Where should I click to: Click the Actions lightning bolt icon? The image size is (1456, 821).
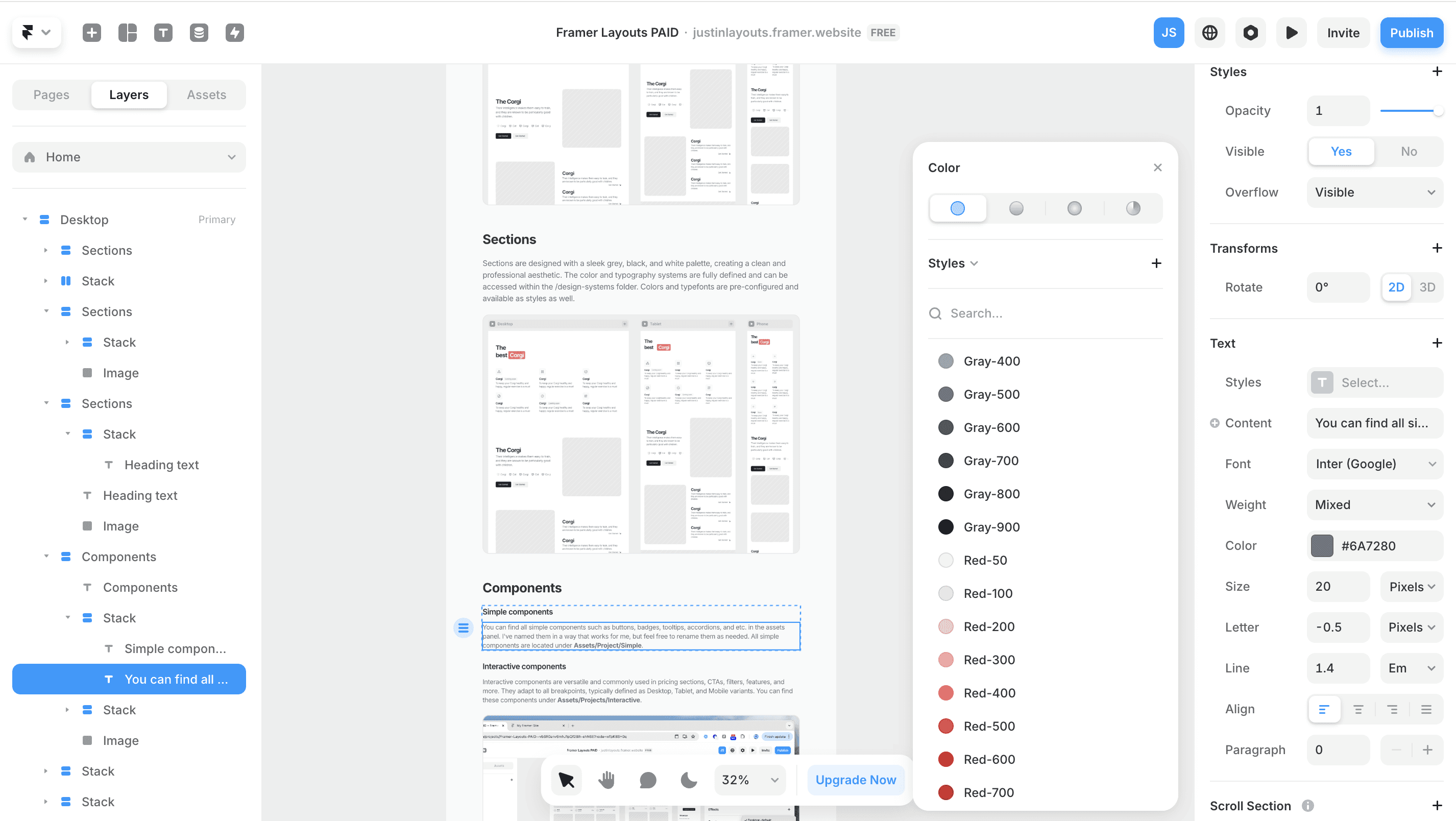[234, 33]
